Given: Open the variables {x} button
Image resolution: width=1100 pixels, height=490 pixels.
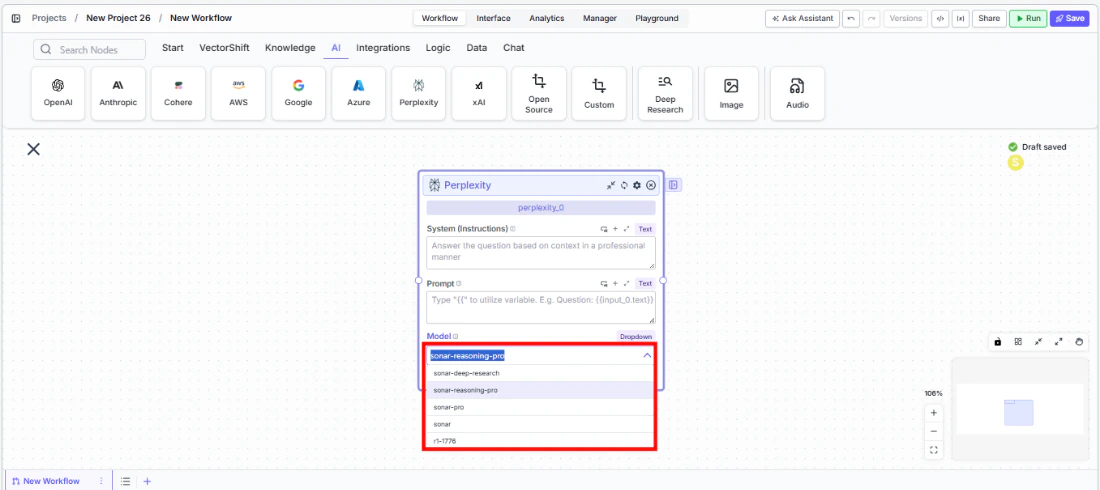Looking at the screenshot, I should [960, 18].
